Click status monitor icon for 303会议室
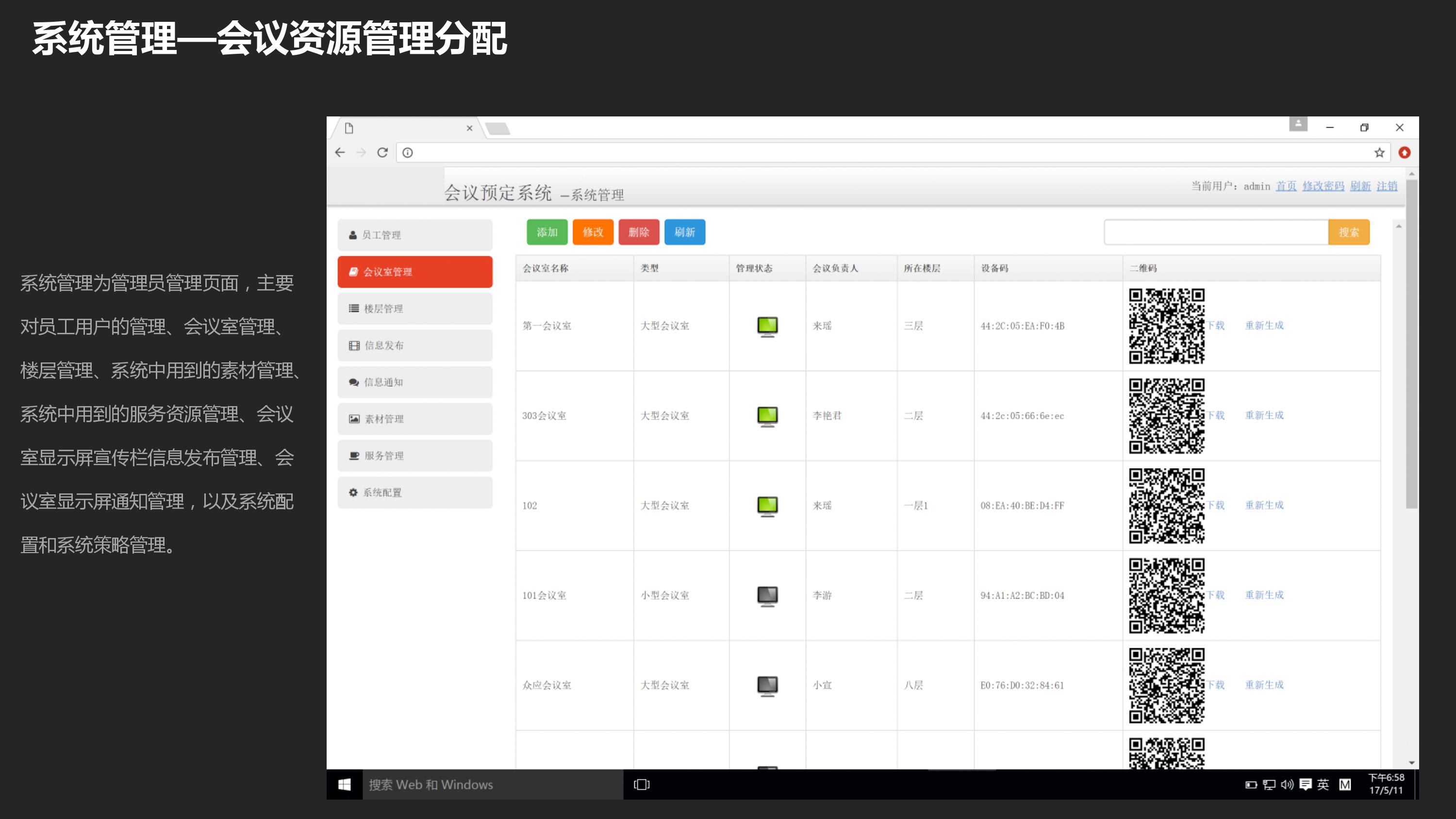This screenshot has height=819, width=1456. [768, 416]
